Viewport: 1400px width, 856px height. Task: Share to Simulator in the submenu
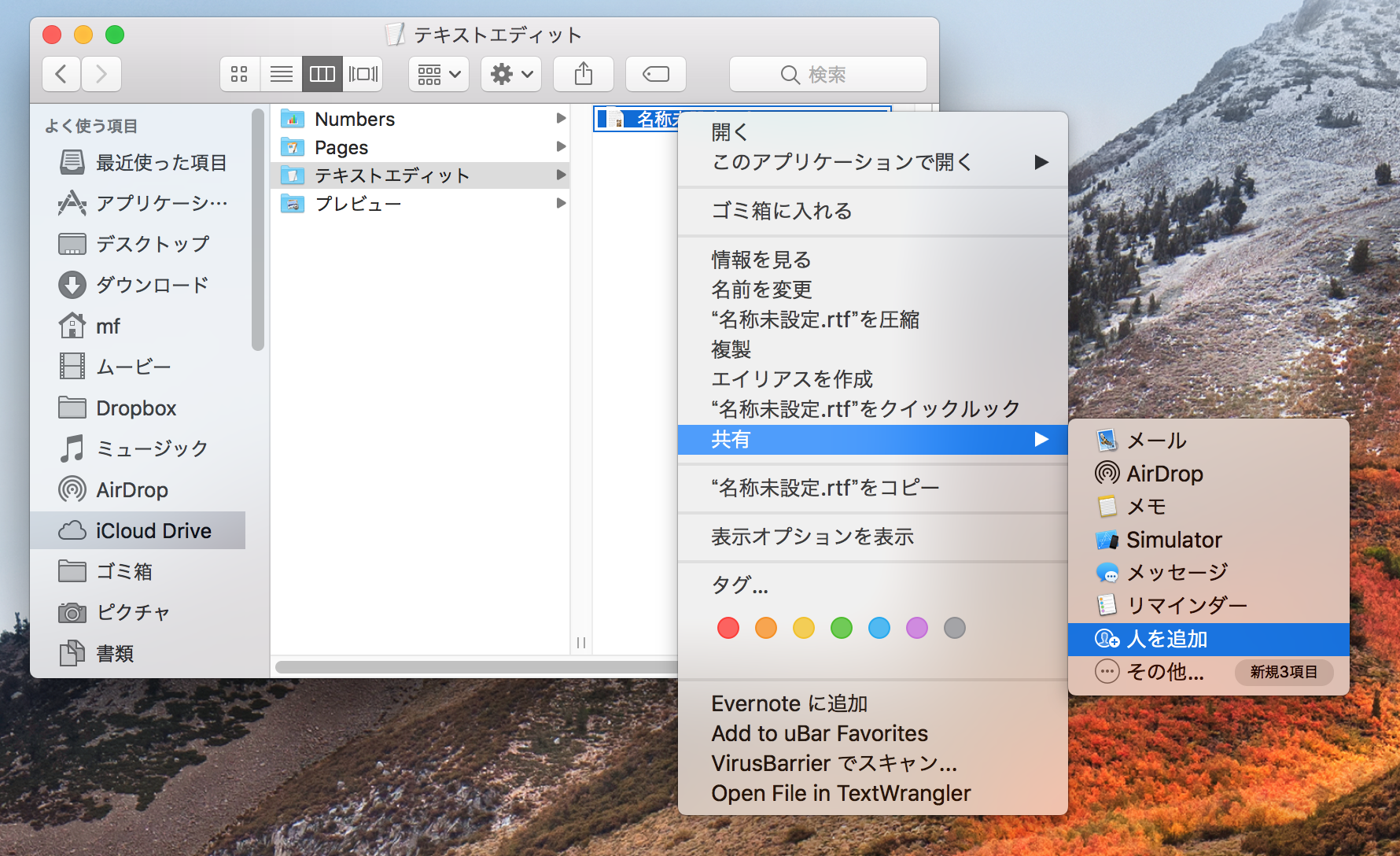1209,540
